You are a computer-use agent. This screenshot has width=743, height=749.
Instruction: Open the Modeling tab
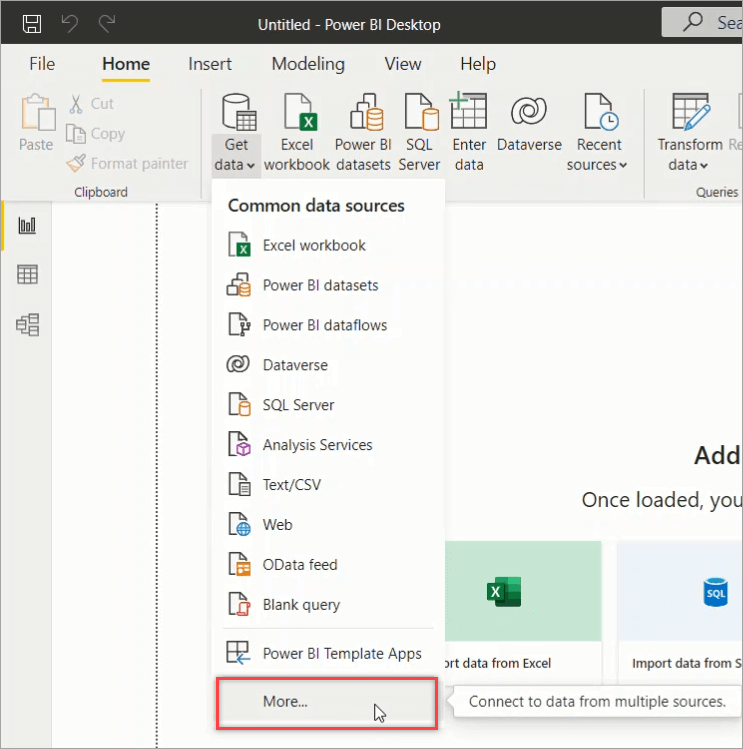[308, 64]
